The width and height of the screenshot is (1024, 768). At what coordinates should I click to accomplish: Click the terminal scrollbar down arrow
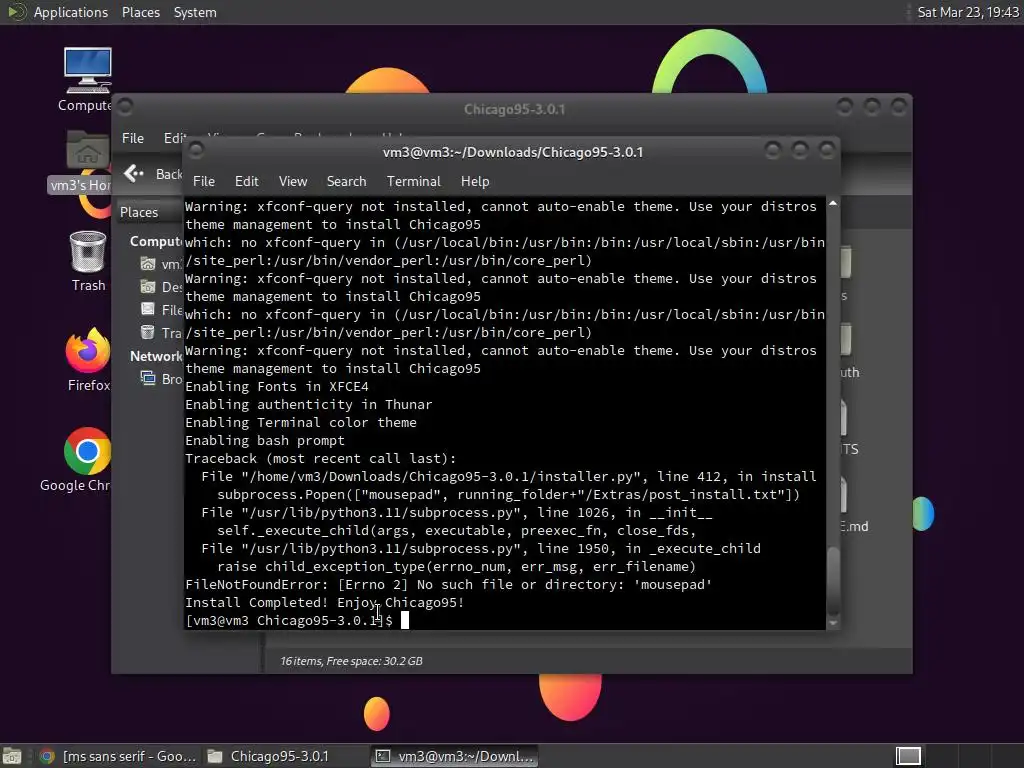pos(833,623)
